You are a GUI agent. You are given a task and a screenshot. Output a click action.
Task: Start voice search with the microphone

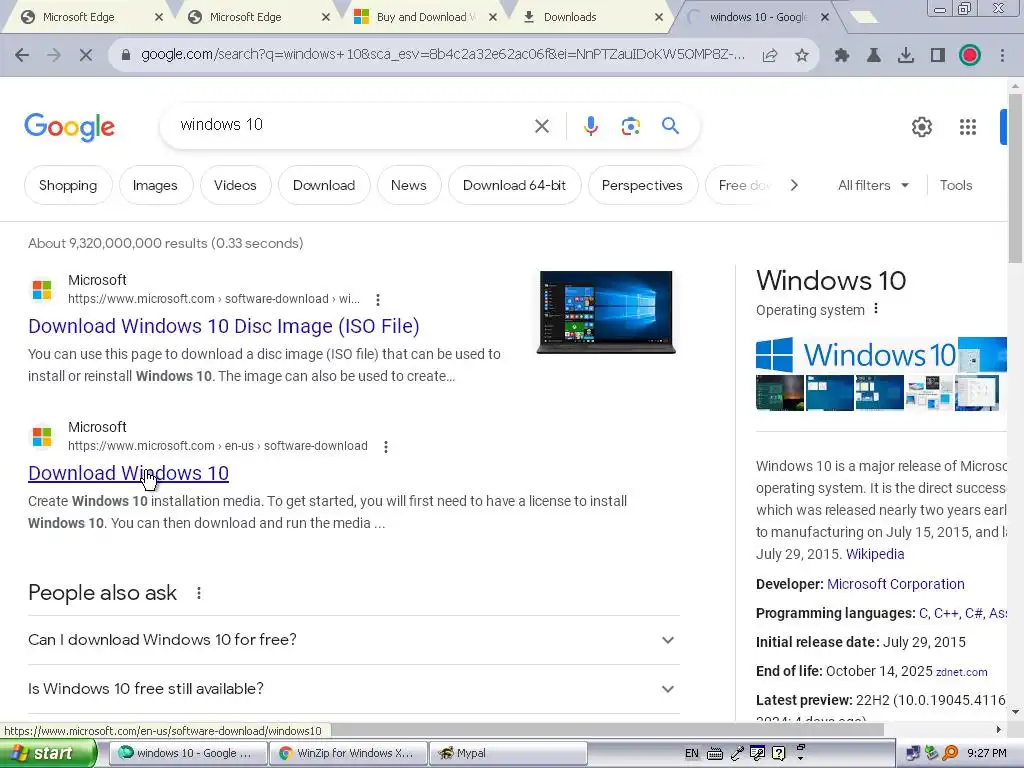click(x=591, y=126)
